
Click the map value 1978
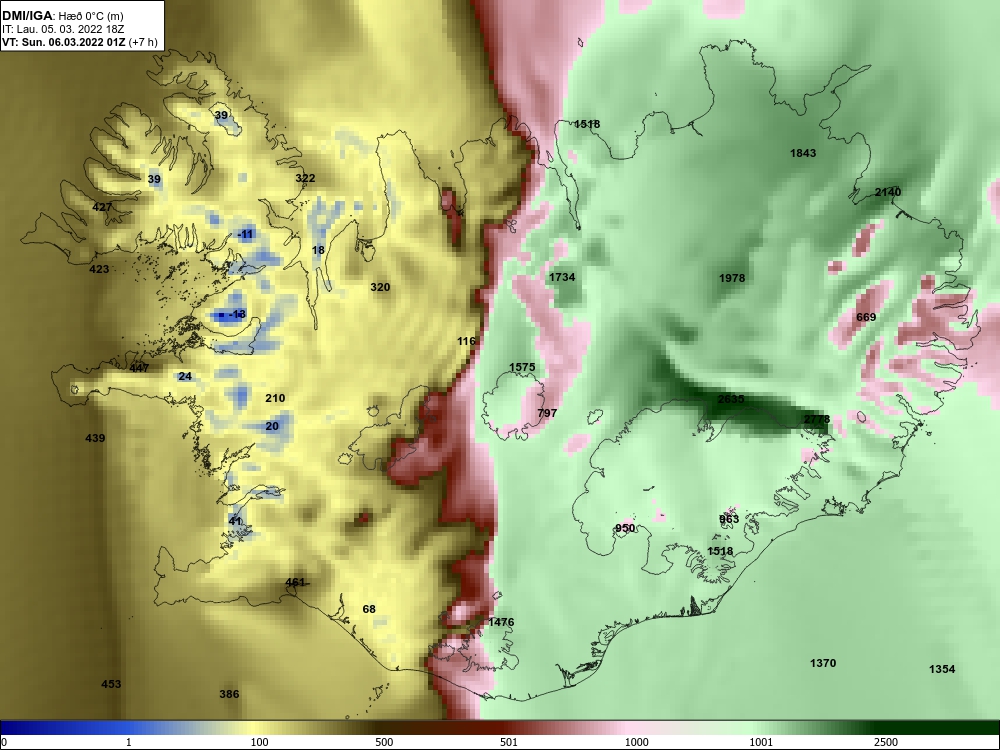coord(732,278)
